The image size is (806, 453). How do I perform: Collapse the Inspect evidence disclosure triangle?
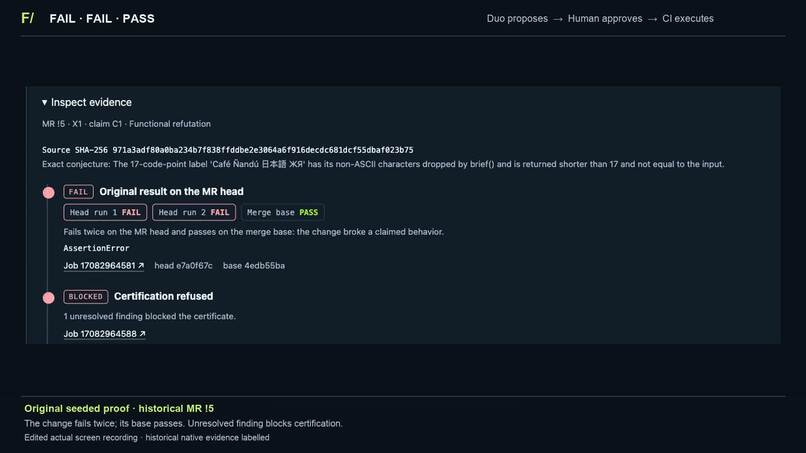click(x=45, y=103)
